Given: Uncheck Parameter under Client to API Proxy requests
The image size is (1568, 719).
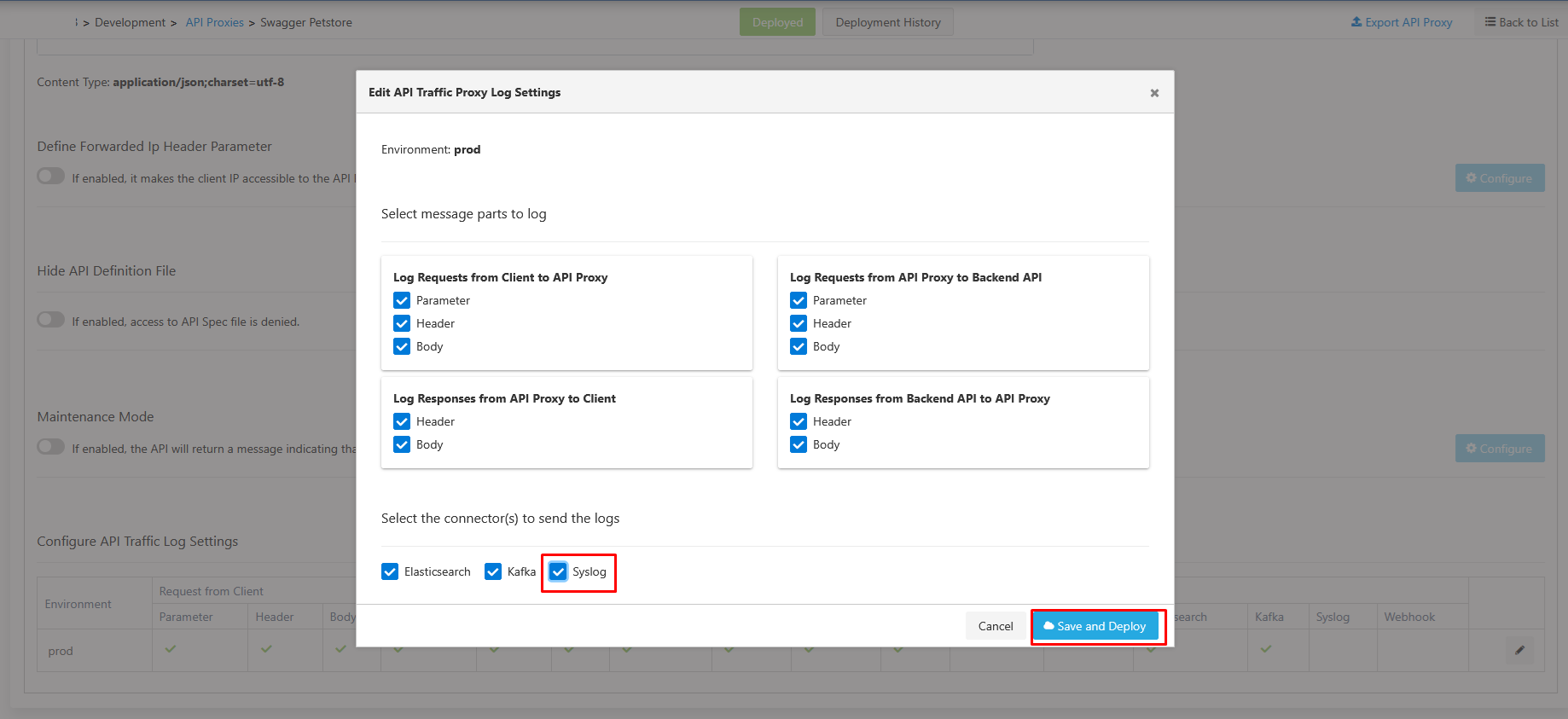Looking at the screenshot, I should coord(402,300).
